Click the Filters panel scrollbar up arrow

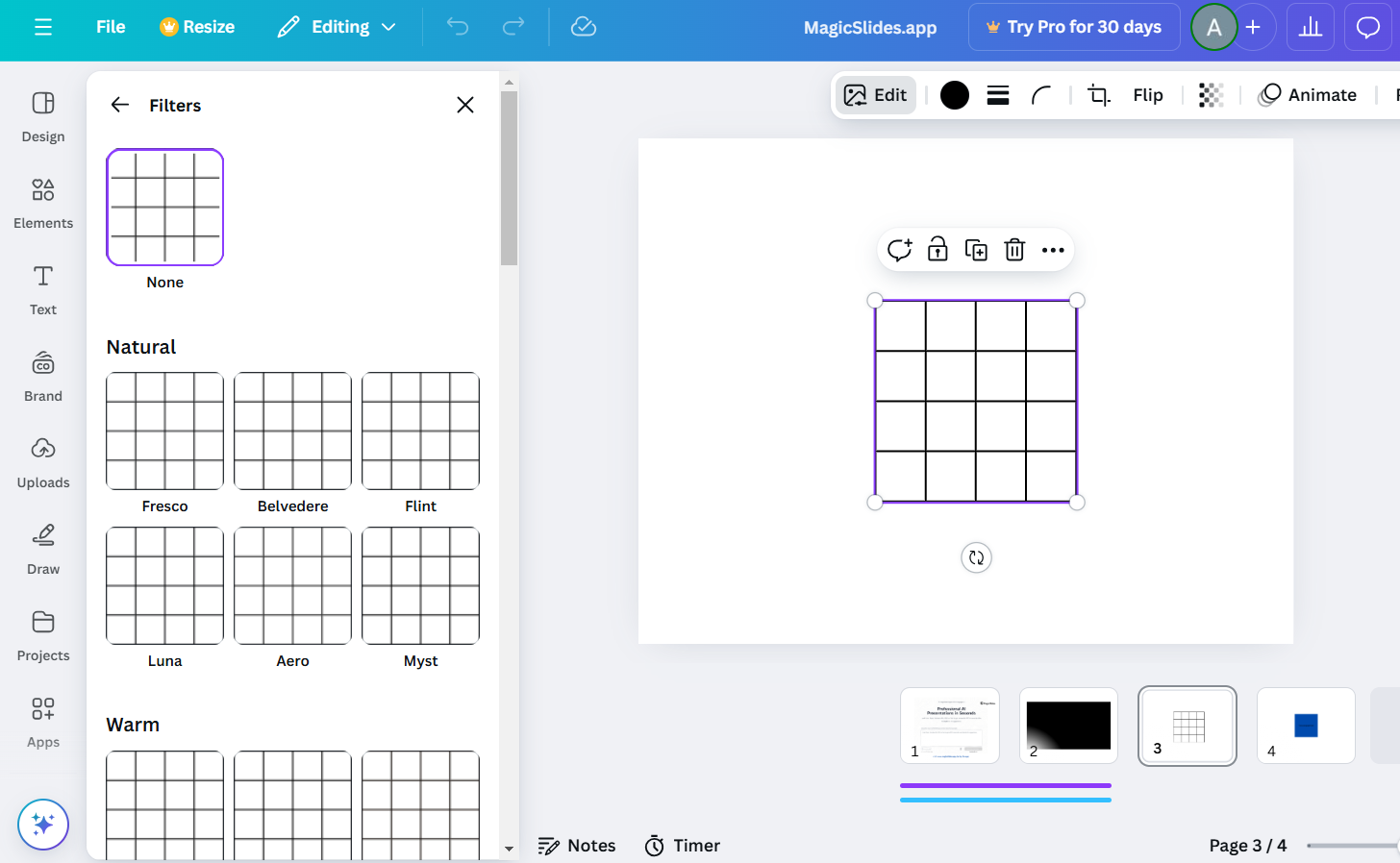coord(510,83)
